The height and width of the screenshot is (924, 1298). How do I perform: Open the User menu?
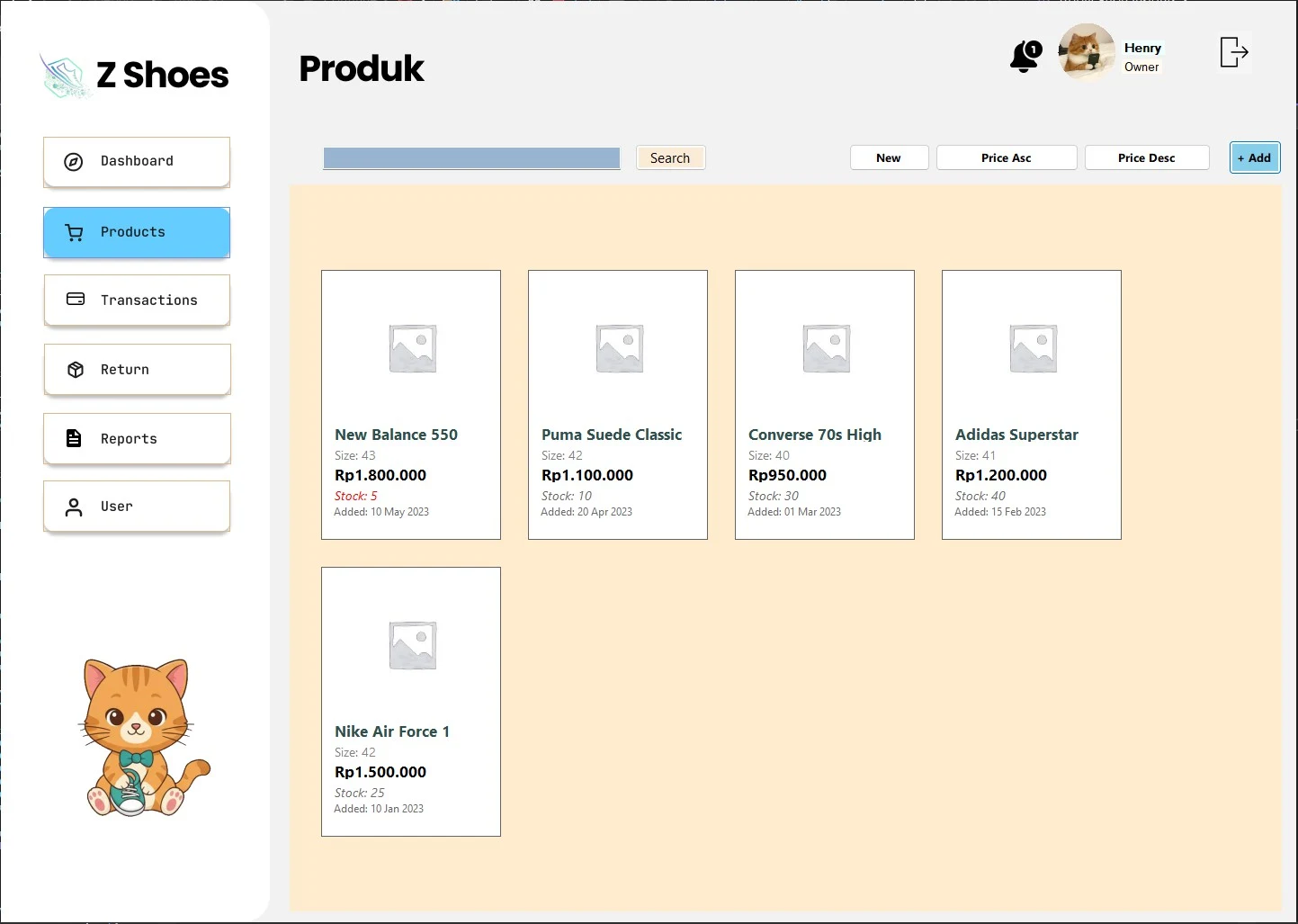tap(137, 507)
